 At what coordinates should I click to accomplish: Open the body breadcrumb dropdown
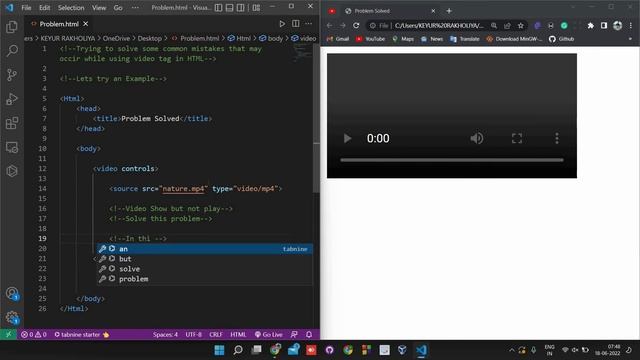pyautogui.click(x=271, y=38)
